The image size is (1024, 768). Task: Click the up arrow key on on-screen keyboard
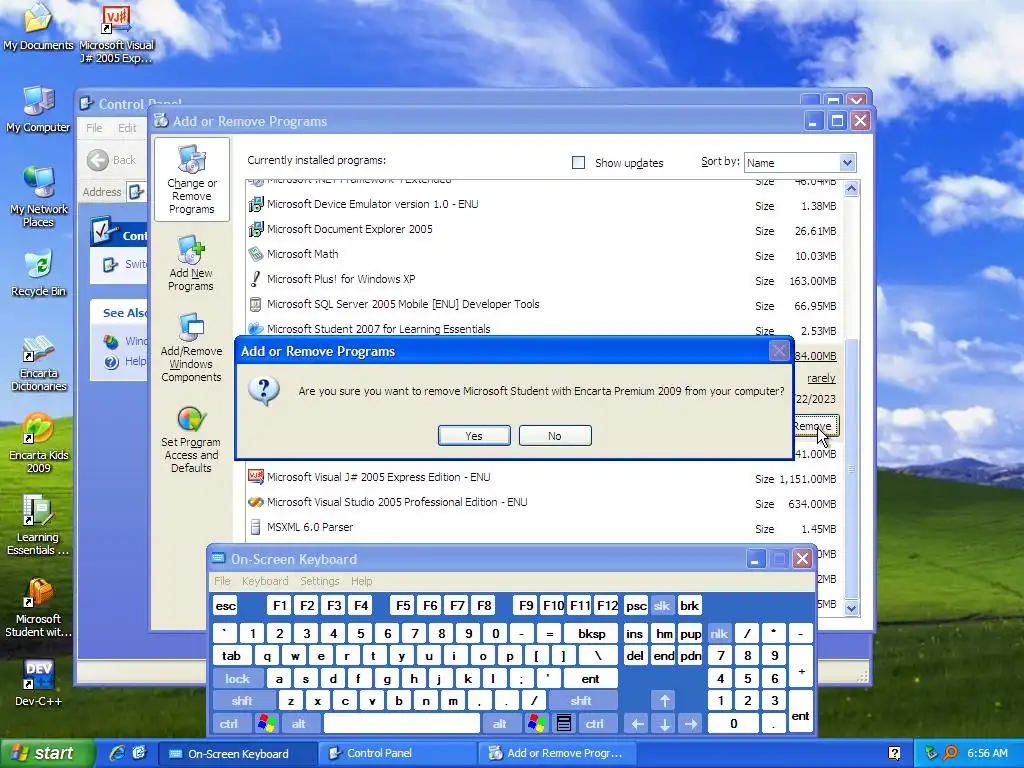click(664, 701)
